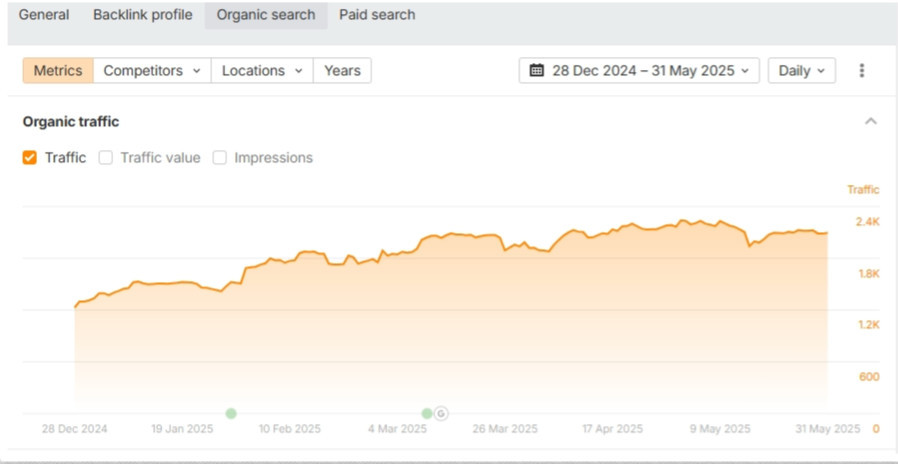Select the Organic search tab
The width and height of the screenshot is (898, 464).
pyautogui.click(x=266, y=15)
